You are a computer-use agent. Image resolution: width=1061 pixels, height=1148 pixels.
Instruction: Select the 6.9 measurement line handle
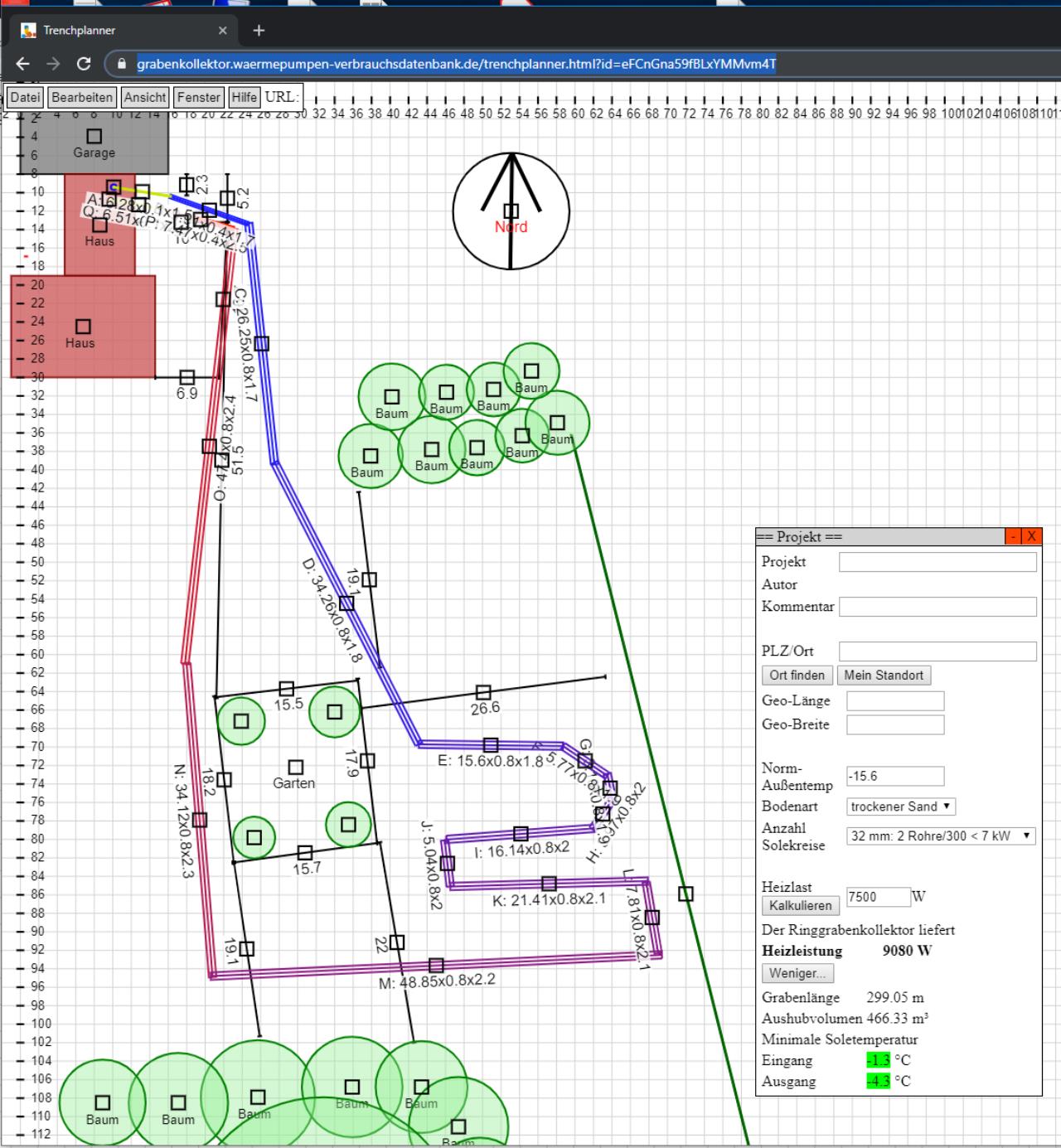187,378
